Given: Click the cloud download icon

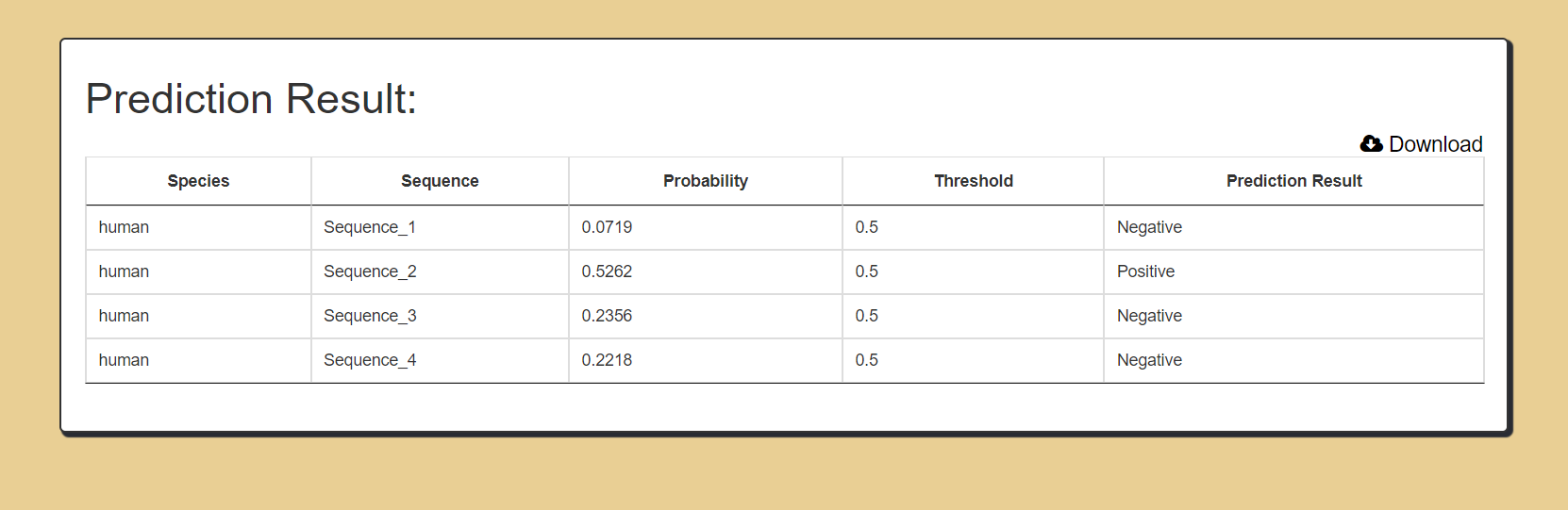Looking at the screenshot, I should tap(1371, 144).
